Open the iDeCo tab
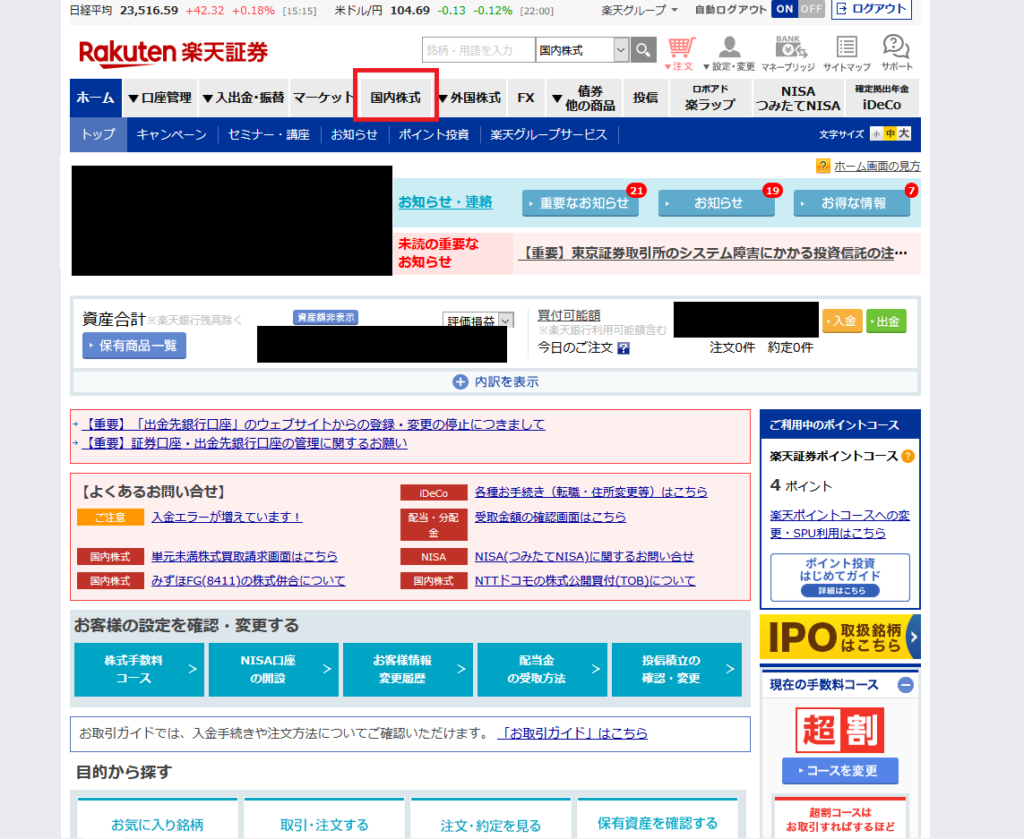 pyautogui.click(x=882, y=98)
